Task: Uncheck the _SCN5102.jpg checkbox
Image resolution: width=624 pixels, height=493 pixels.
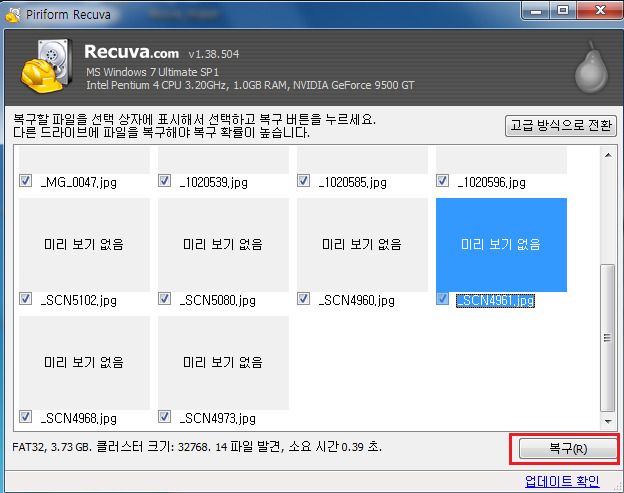Action: coord(25,299)
